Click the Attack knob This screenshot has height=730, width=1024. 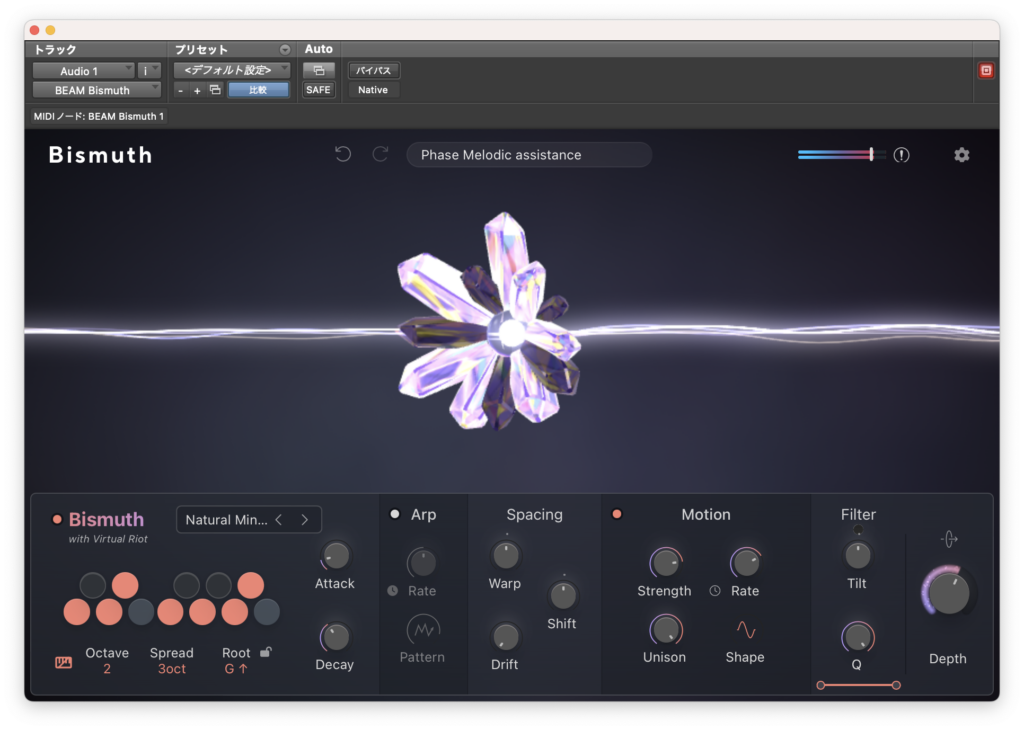pos(336,556)
